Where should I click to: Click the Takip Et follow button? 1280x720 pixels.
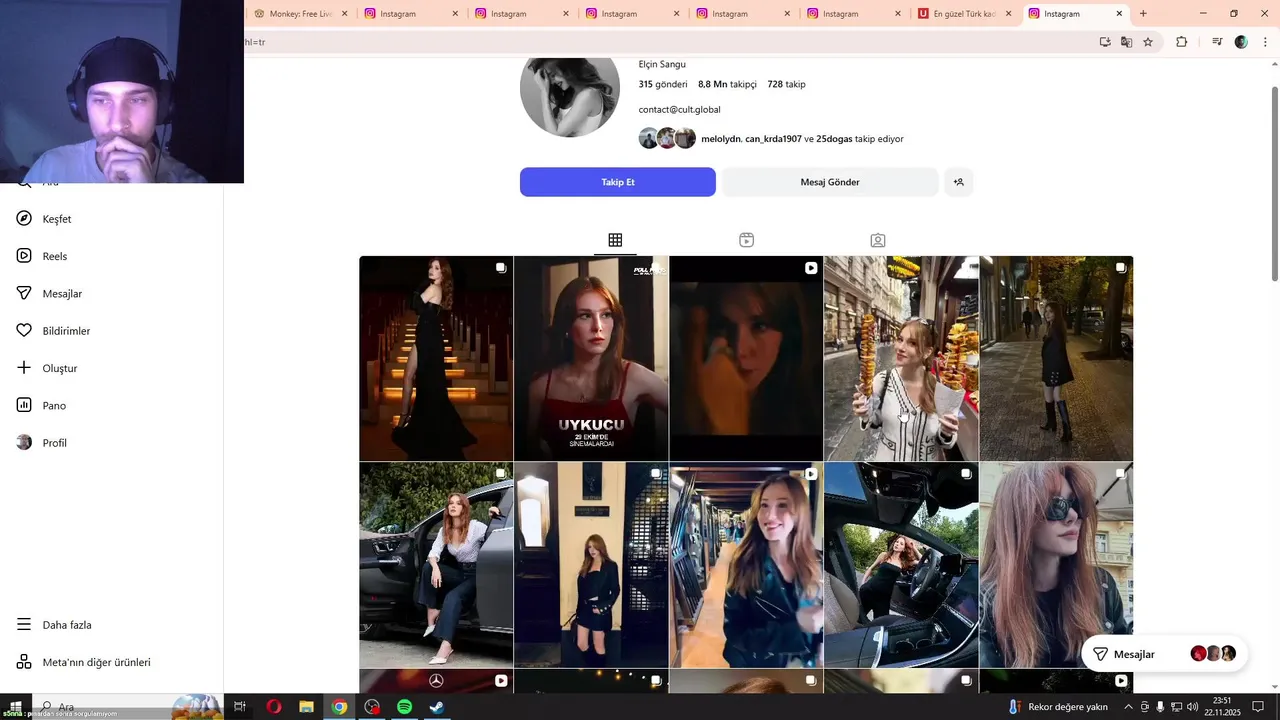pos(618,182)
